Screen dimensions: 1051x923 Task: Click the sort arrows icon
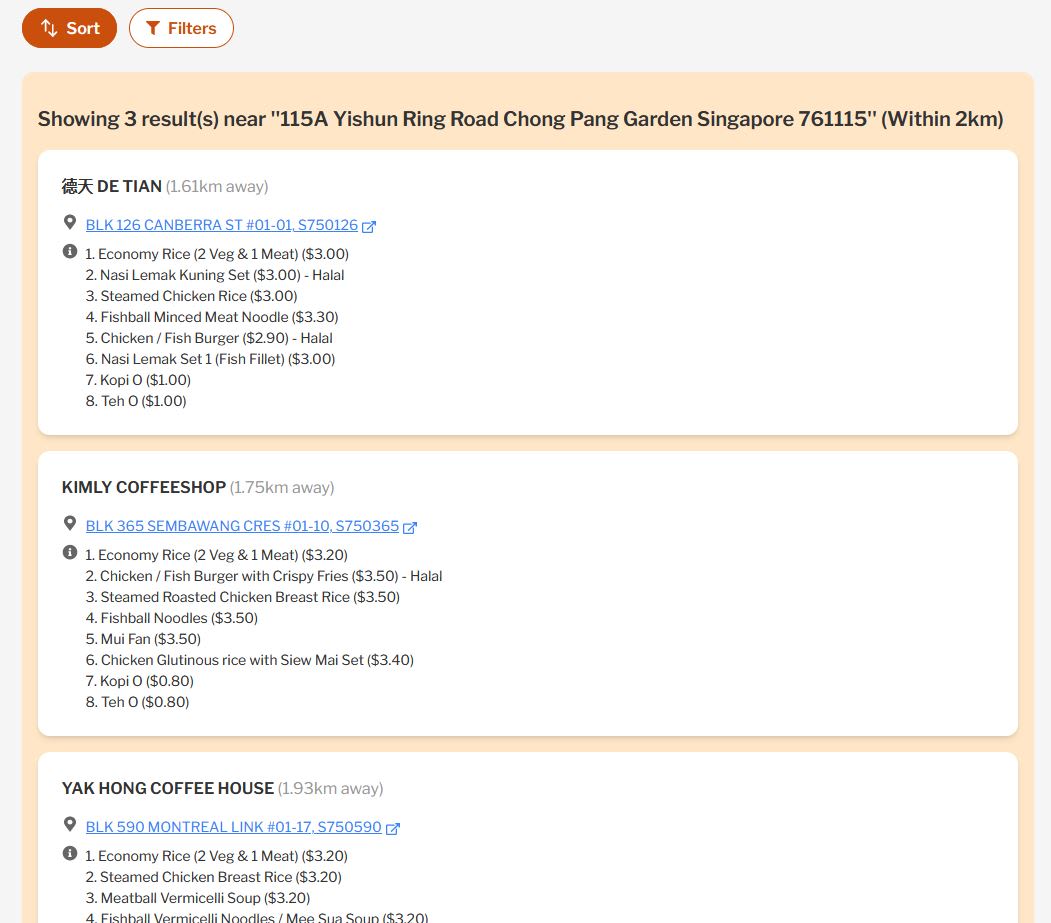pyautogui.click(x=49, y=28)
